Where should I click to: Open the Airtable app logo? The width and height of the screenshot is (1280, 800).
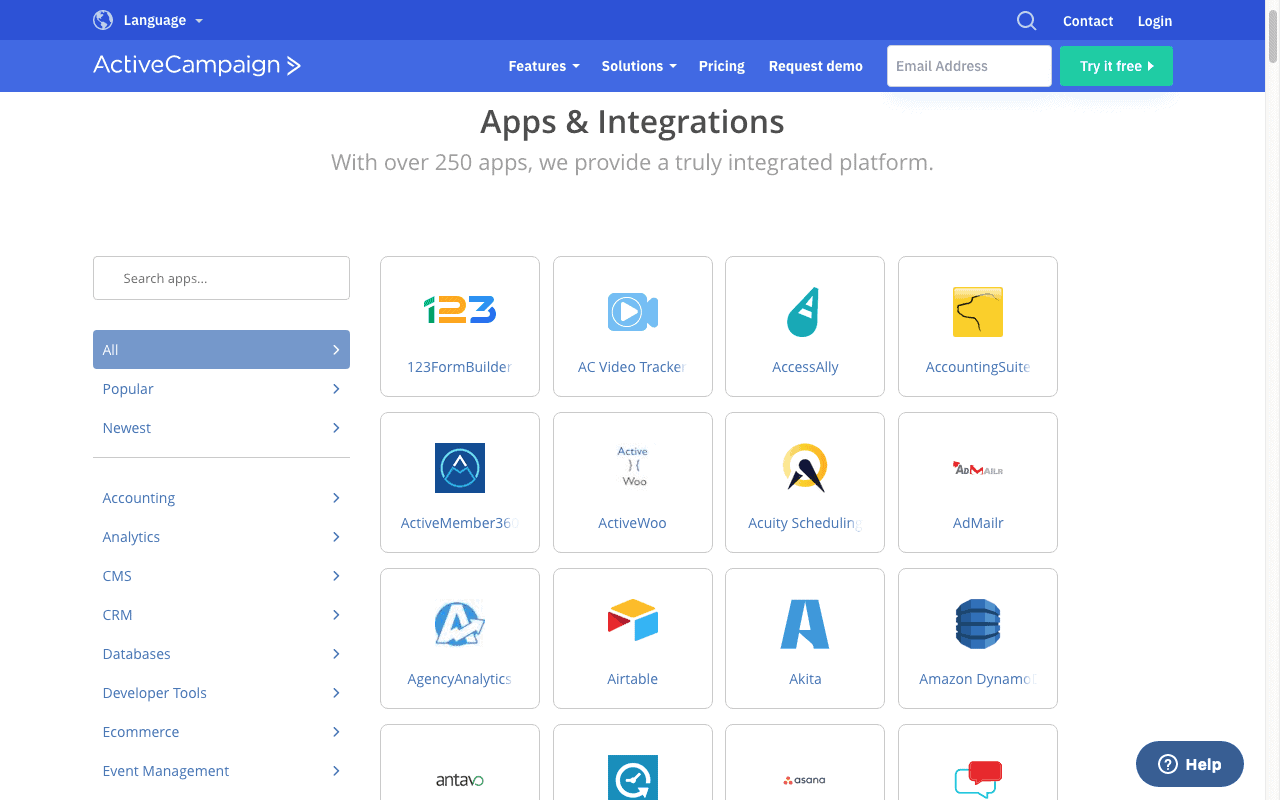(633, 620)
